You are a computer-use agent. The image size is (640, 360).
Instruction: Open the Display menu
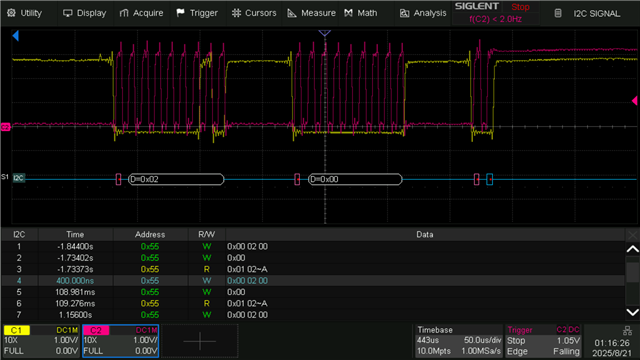pos(84,13)
